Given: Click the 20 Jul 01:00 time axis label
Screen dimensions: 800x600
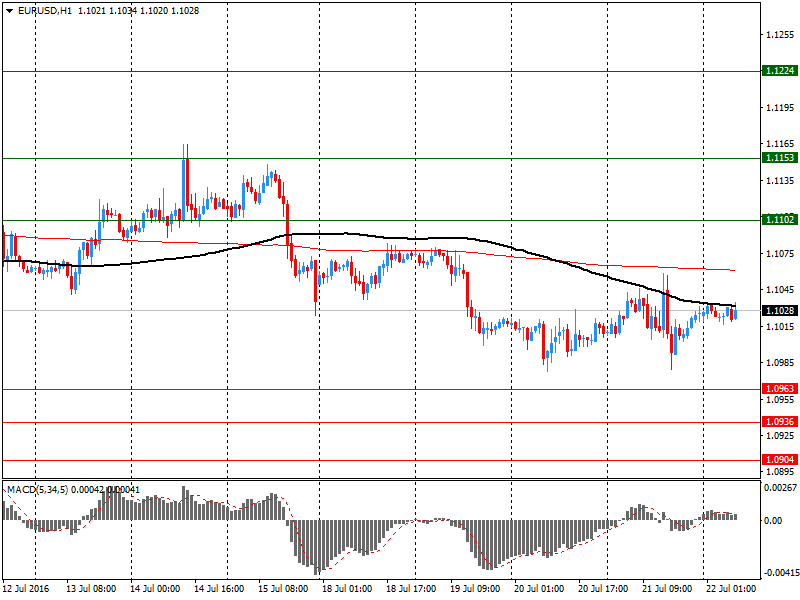Looking at the screenshot, I should (x=539, y=589).
